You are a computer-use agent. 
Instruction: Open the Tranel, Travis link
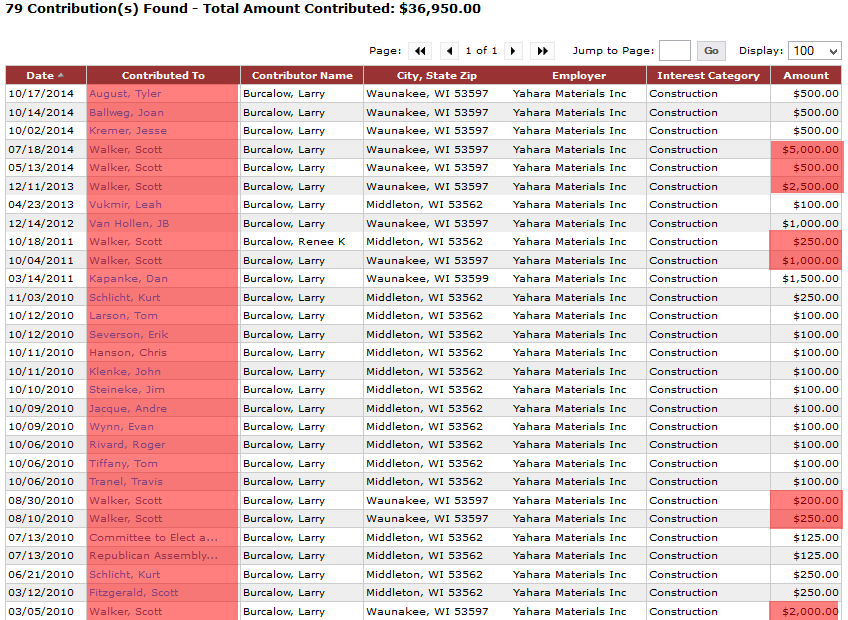tap(126, 482)
